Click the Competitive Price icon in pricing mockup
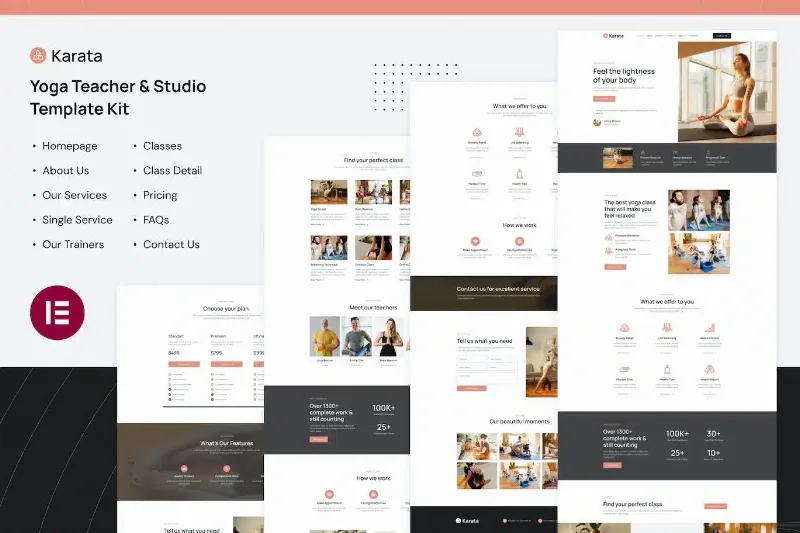The image size is (800, 533). 227,468
